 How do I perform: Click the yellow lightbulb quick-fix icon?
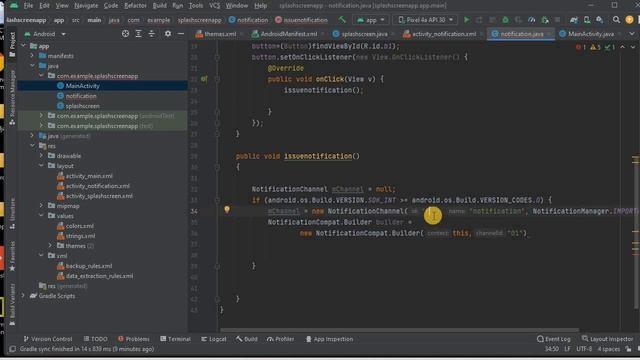[x=227, y=210]
